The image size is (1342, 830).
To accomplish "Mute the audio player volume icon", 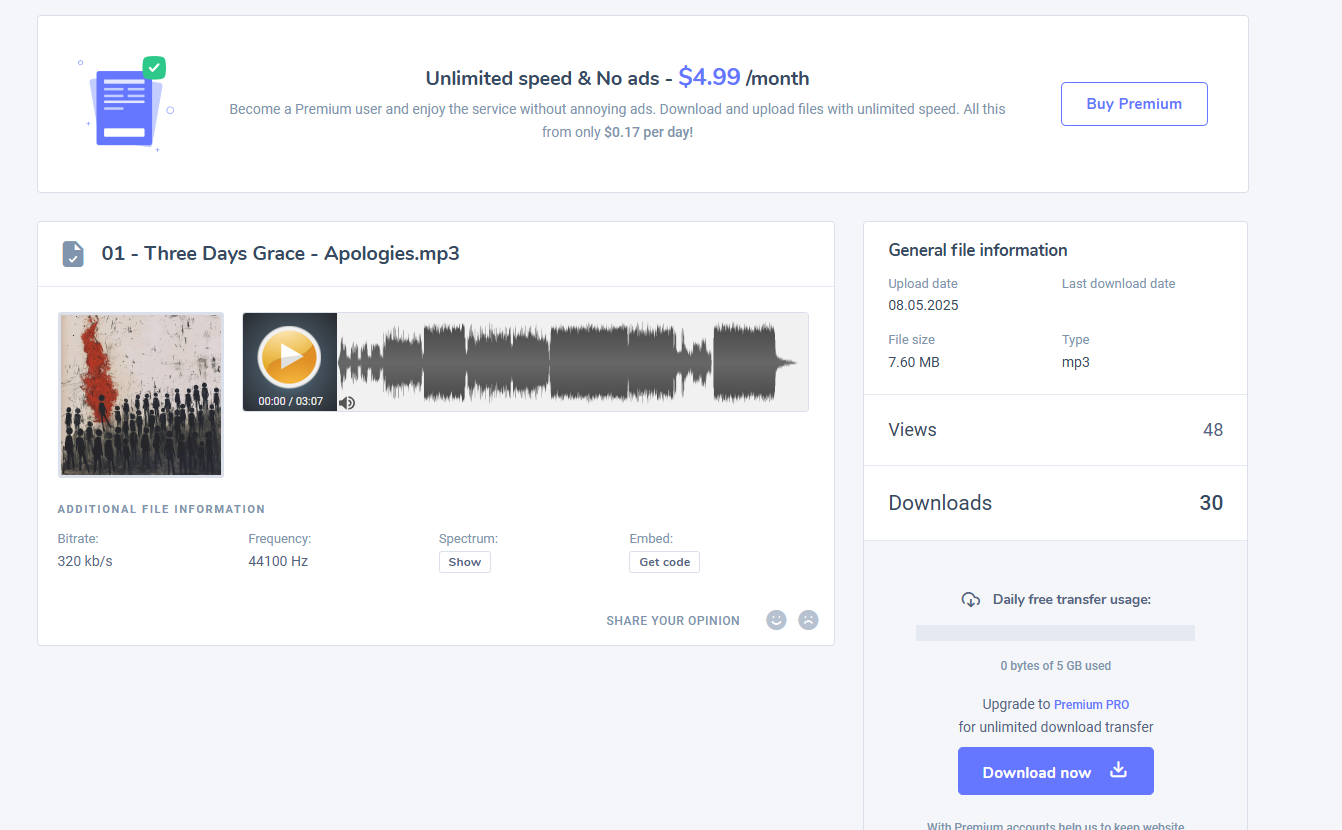I will coord(347,403).
